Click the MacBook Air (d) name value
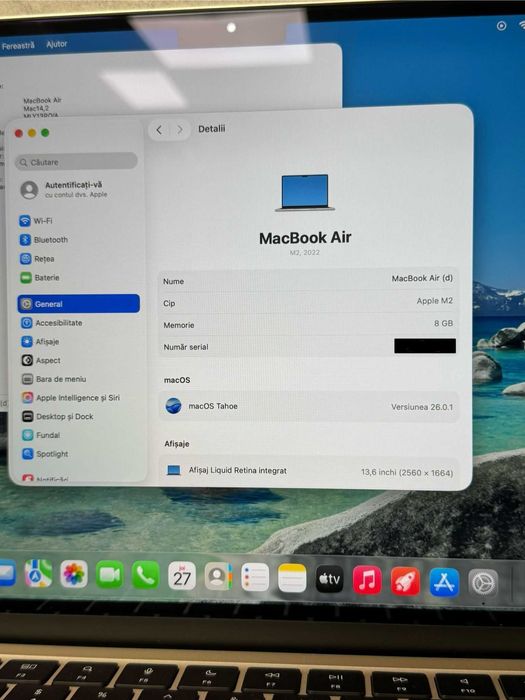525x700 pixels. coord(422,278)
